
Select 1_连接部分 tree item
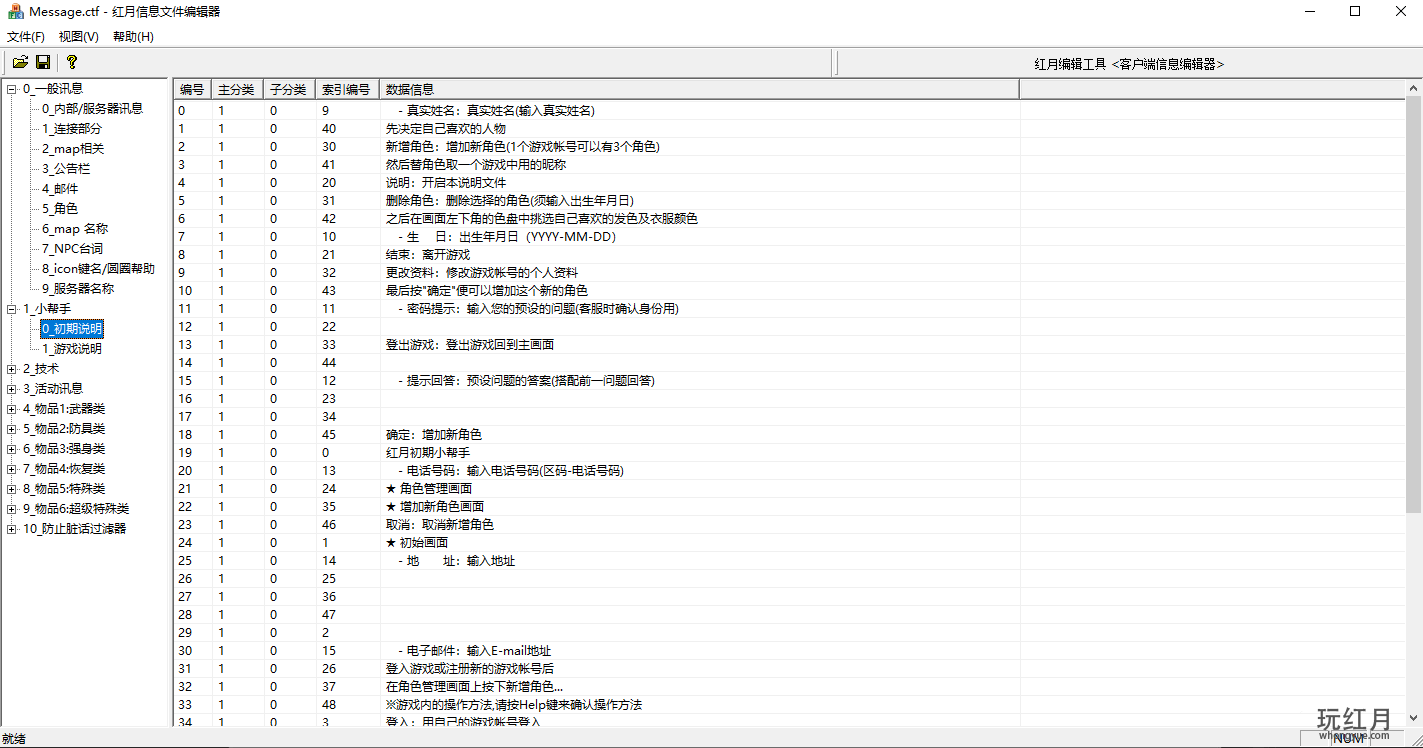click(x=71, y=129)
